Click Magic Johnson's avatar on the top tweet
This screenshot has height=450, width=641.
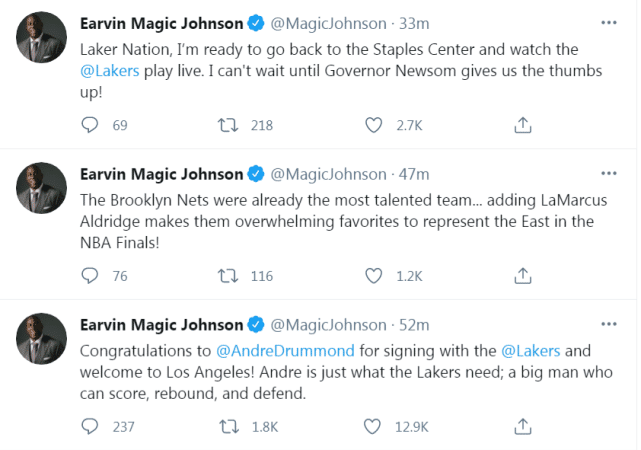click(41, 37)
